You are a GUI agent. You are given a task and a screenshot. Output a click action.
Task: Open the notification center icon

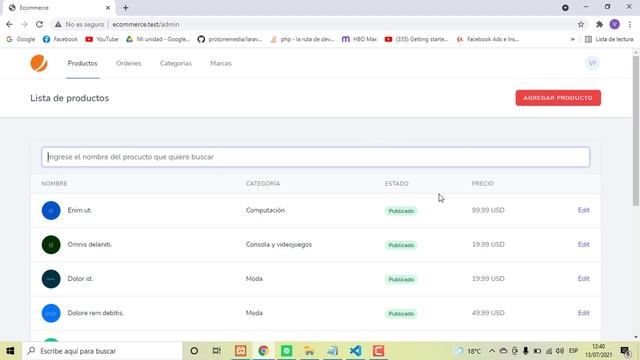(625, 351)
